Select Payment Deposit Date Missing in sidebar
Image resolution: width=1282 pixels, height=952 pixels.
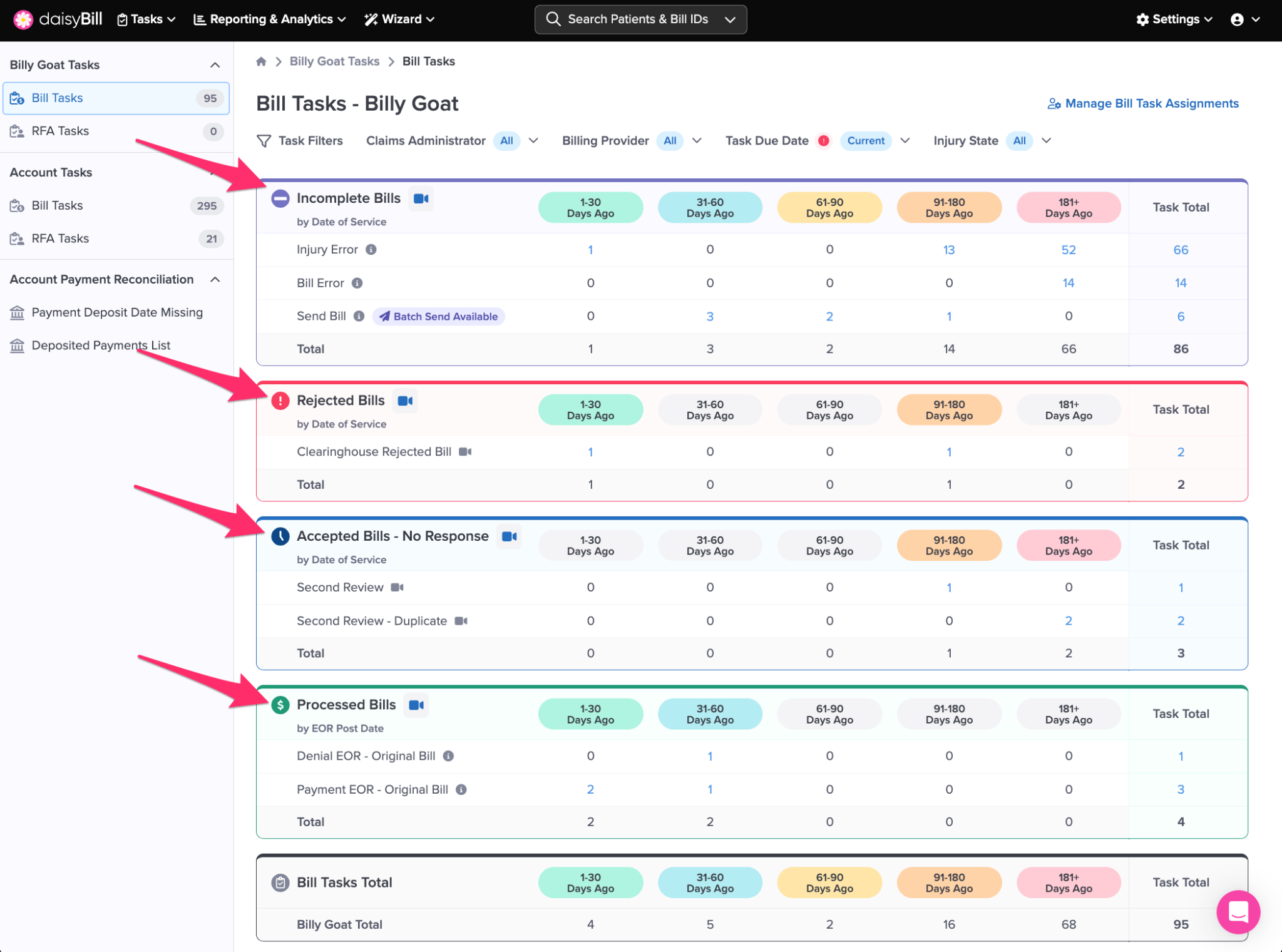pyautogui.click(x=117, y=312)
